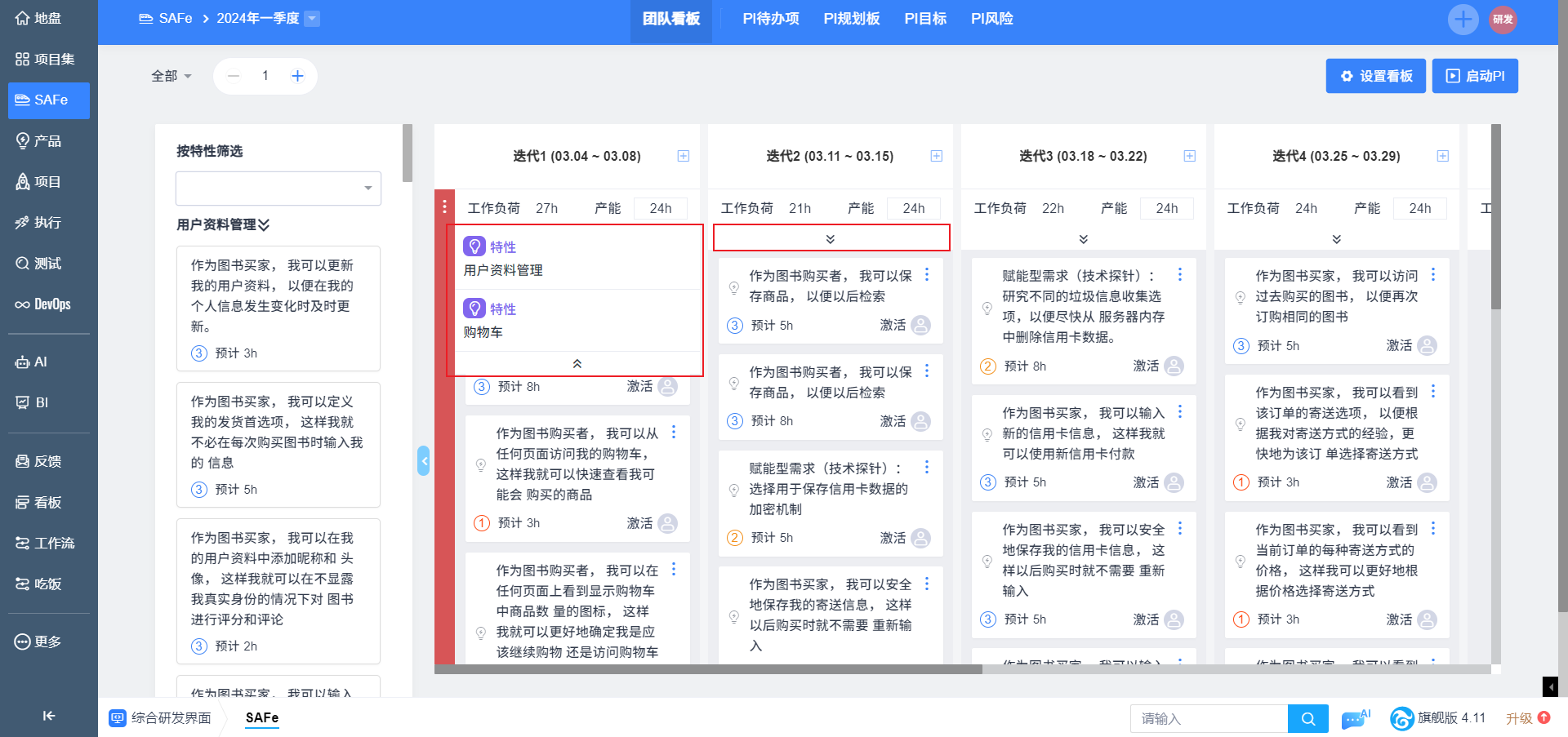Open the 按特性筛选 dropdown box

(x=278, y=189)
